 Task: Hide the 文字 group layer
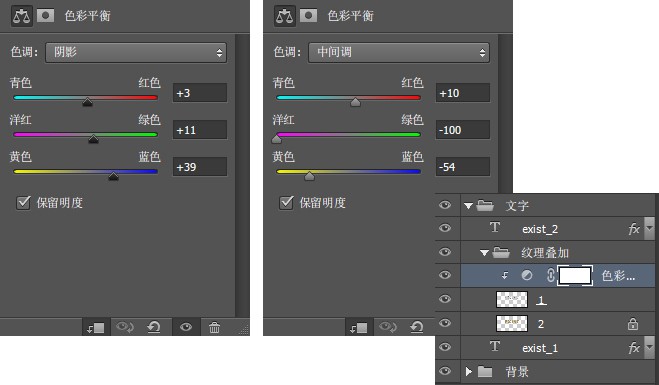445,205
